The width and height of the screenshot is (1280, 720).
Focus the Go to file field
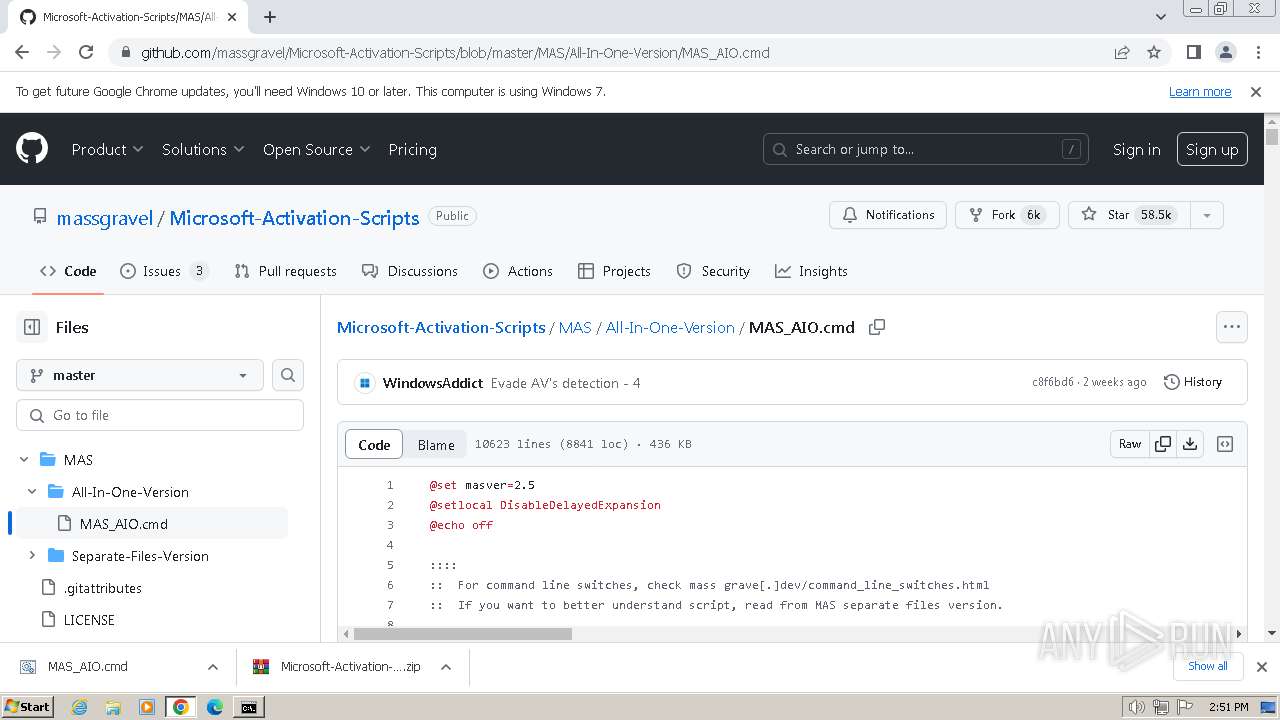[x=160, y=415]
